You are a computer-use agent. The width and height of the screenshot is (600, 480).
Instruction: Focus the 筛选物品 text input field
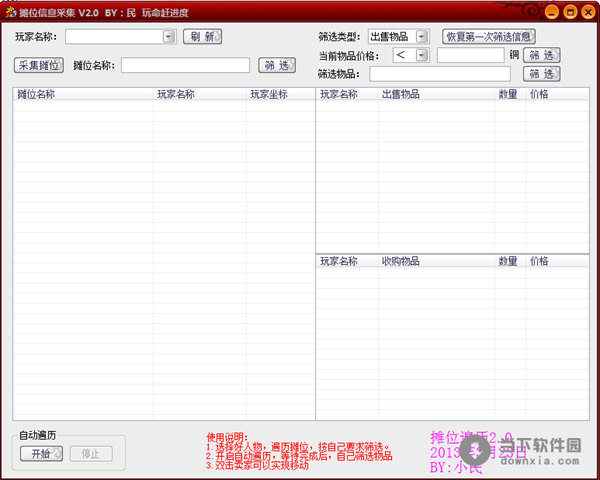pyautogui.click(x=439, y=74)
